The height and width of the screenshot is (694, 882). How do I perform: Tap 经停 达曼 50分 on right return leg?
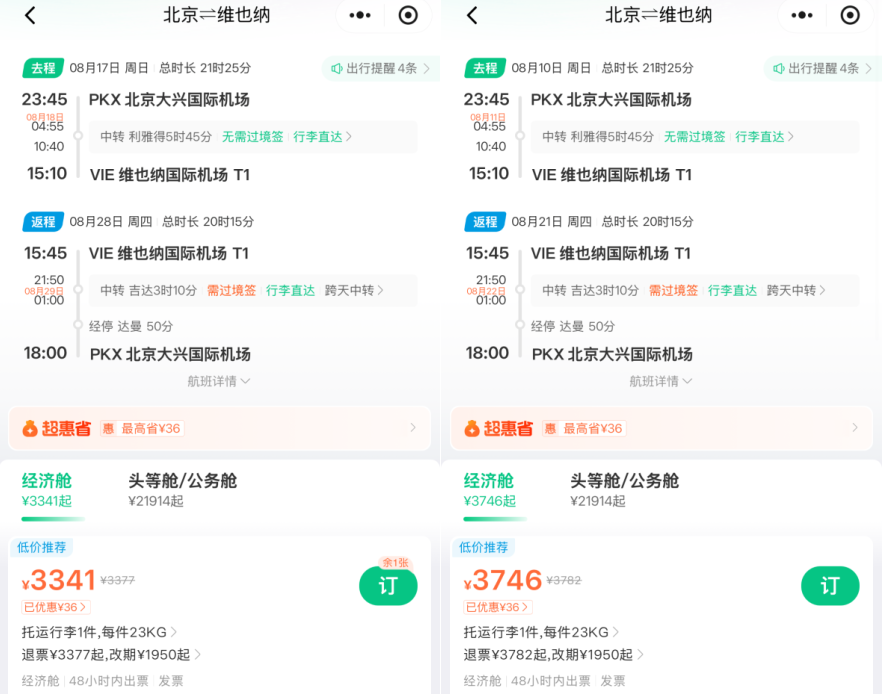point(573,326)
